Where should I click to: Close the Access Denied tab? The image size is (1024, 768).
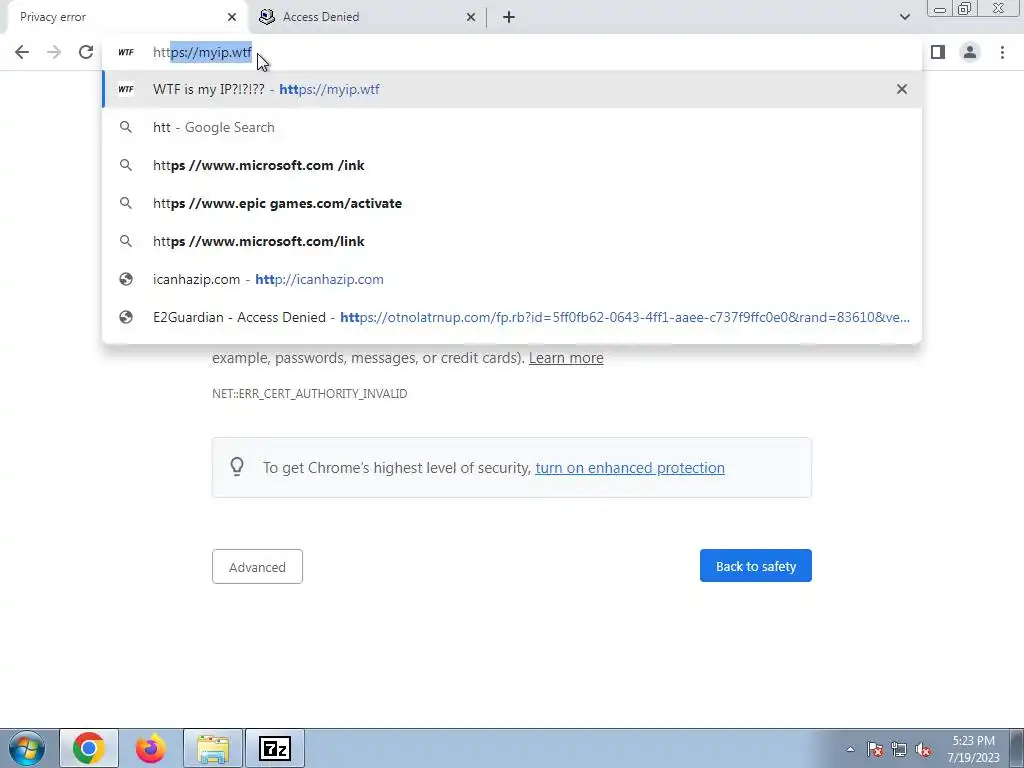(x=471, y=17)
